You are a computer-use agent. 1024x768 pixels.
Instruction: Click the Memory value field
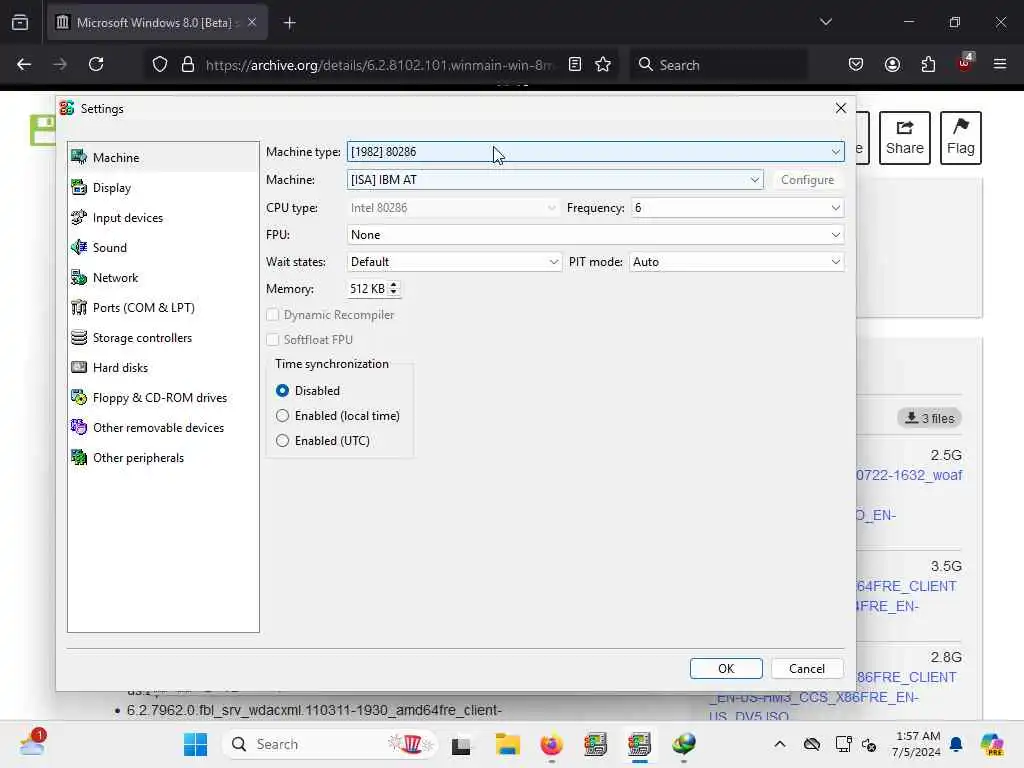[368, 289]
